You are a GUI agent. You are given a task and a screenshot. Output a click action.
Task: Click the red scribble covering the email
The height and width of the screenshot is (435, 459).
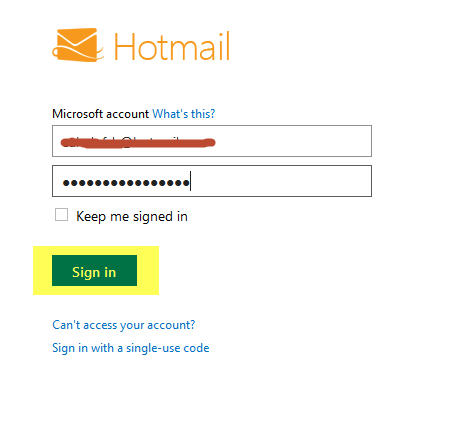tap(138, 142)
